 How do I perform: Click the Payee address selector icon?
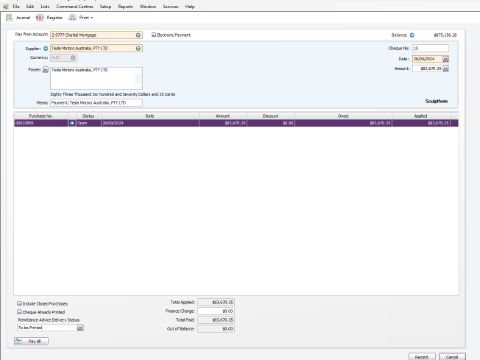[46, 70]
